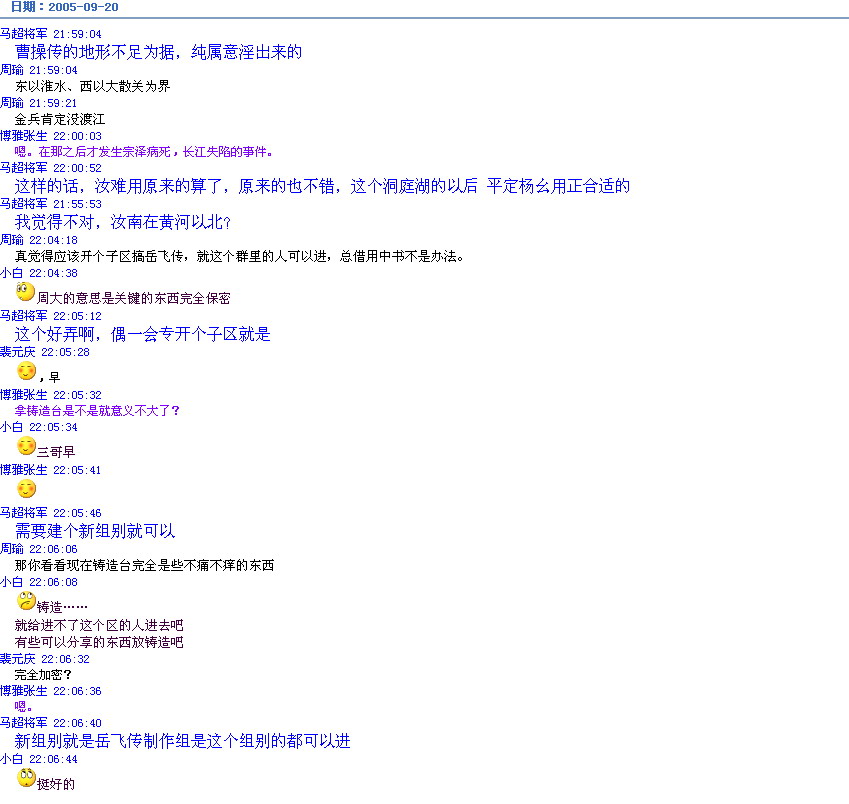The height and width of the screenshot is (804, 849).
Task: Click the blushing emoji before ，早
Action: point(27,371)
